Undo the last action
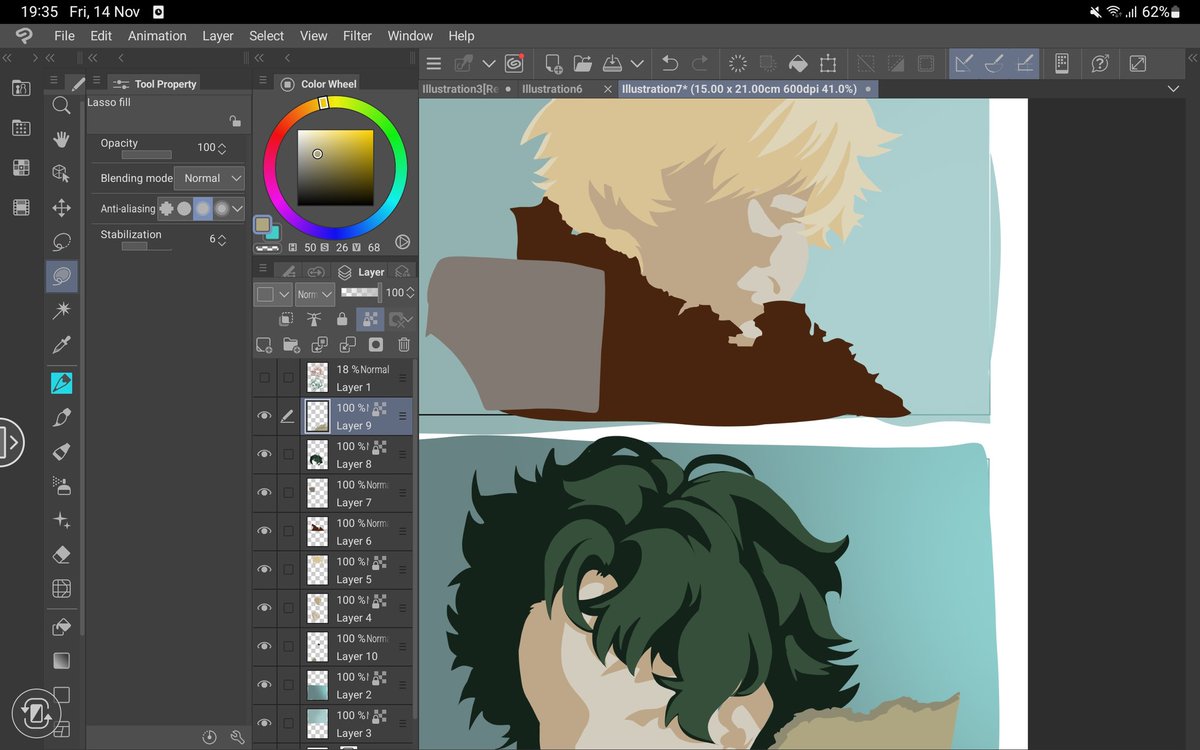1200x750 pixels. click(x=669, y=62)
